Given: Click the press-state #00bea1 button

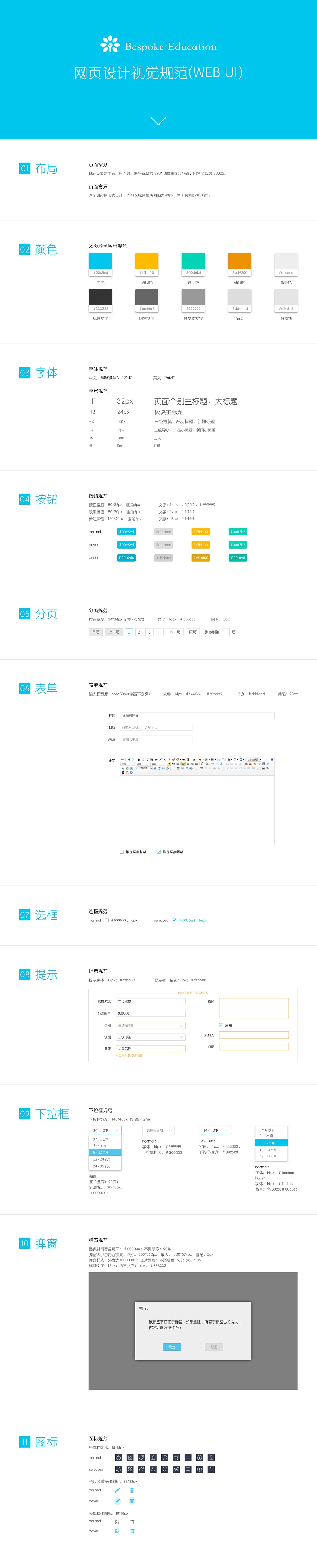Looking at the screenshot, I should click(238, 558).
